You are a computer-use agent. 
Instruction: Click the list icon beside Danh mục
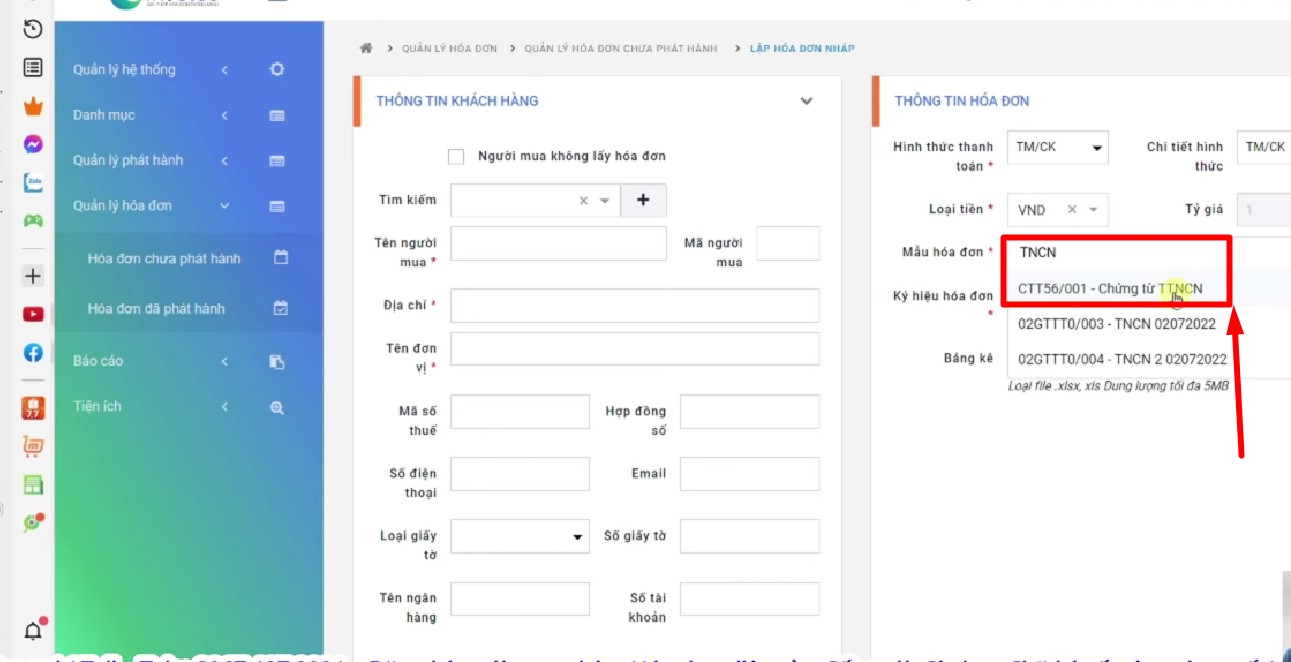click(277, 115)
